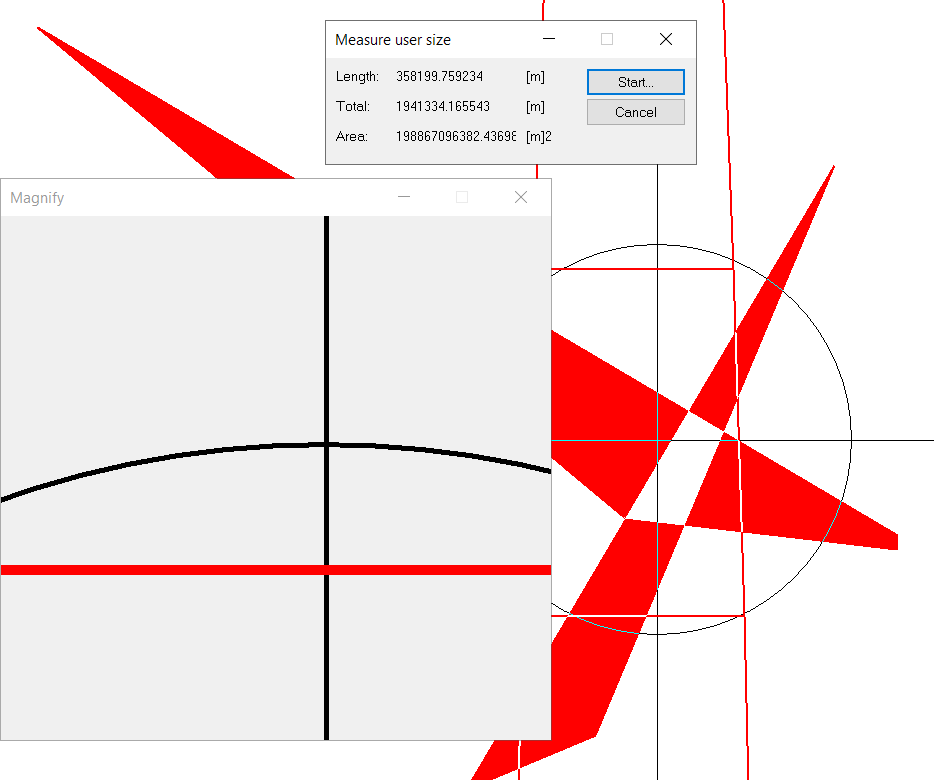Select the Length value 358199.759234

pos(440,76)
